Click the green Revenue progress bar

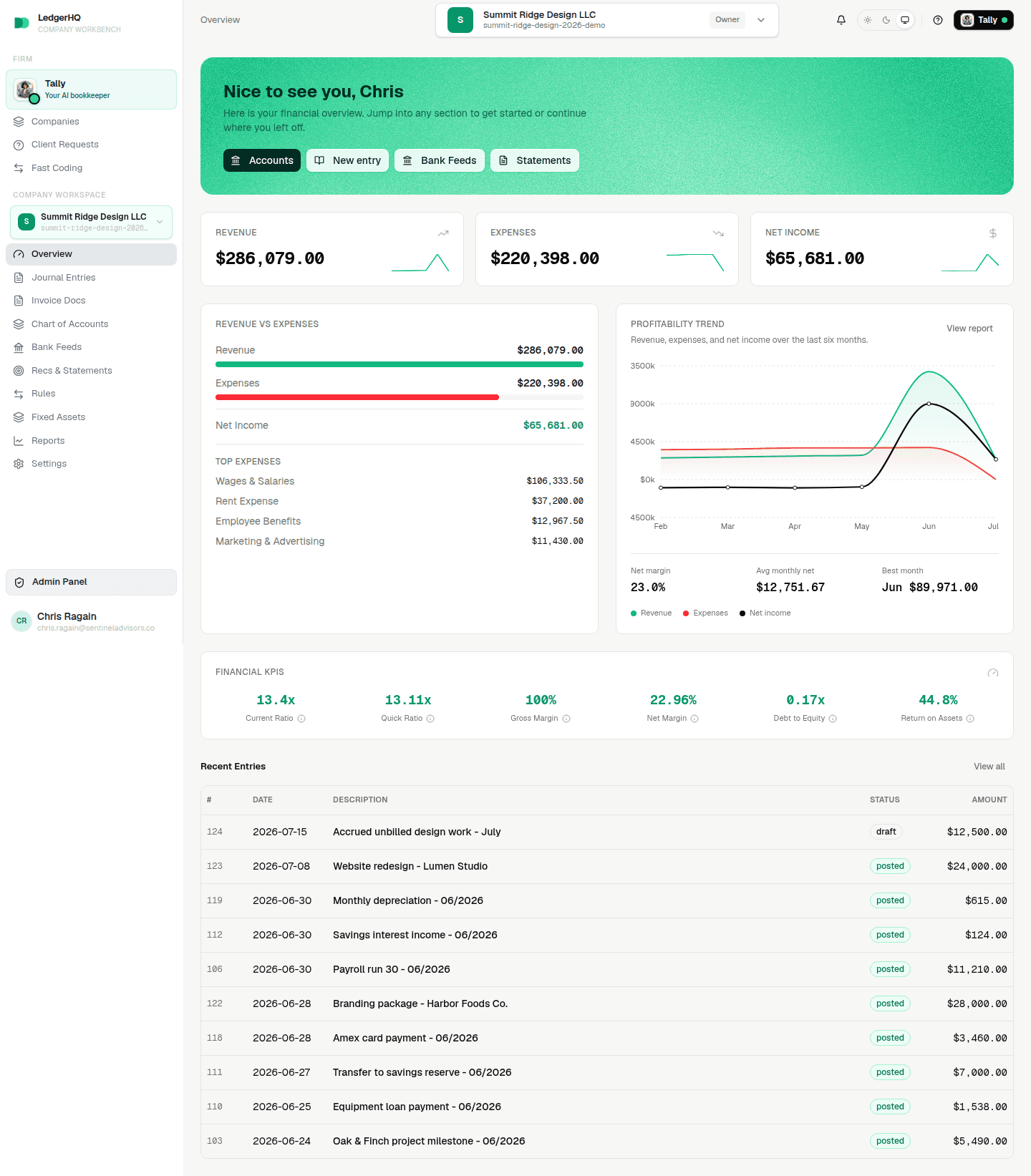pyautogui.click(x=400, y=364)
